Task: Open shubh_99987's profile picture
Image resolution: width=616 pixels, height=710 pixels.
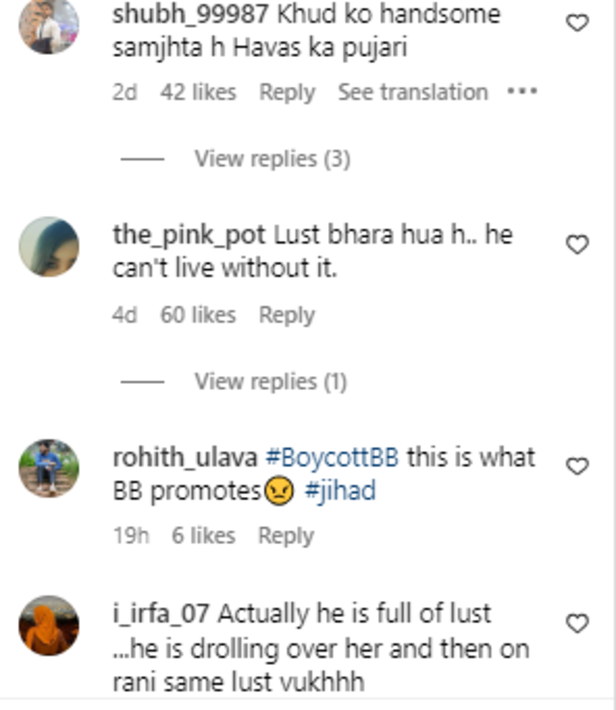Action: click(49, 25)
